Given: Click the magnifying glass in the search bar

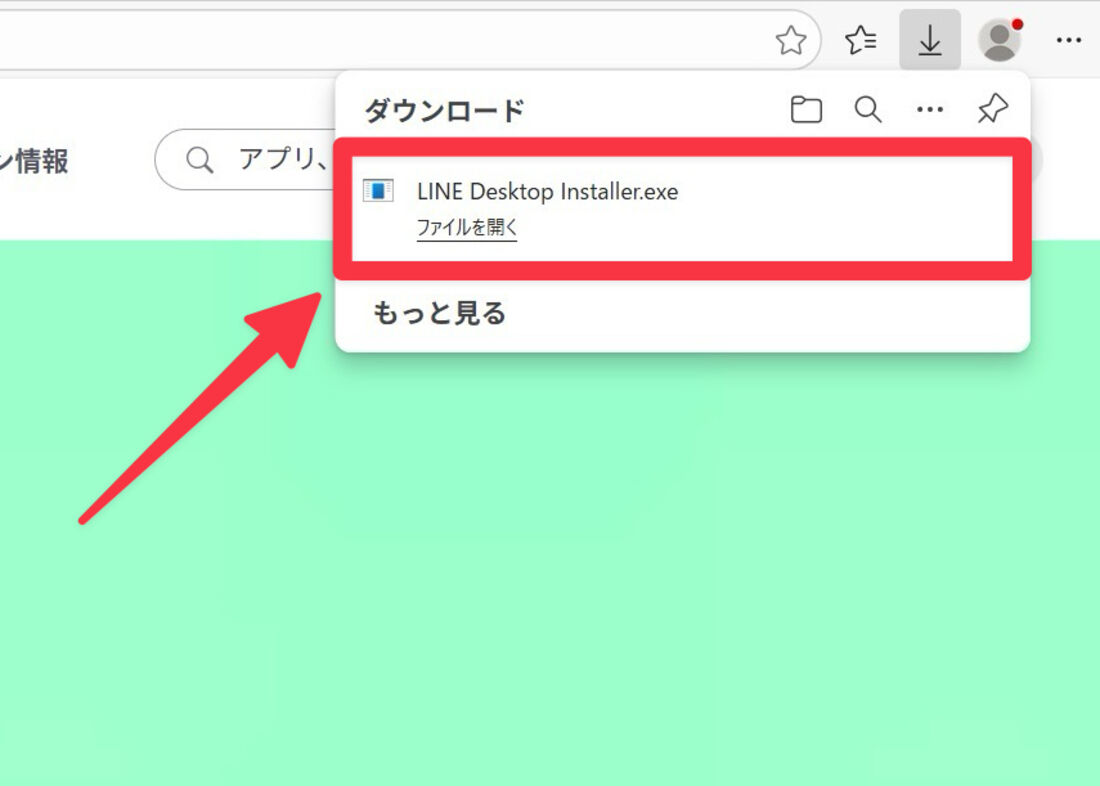Looking at the screenshot, I should tap(199, 159).
